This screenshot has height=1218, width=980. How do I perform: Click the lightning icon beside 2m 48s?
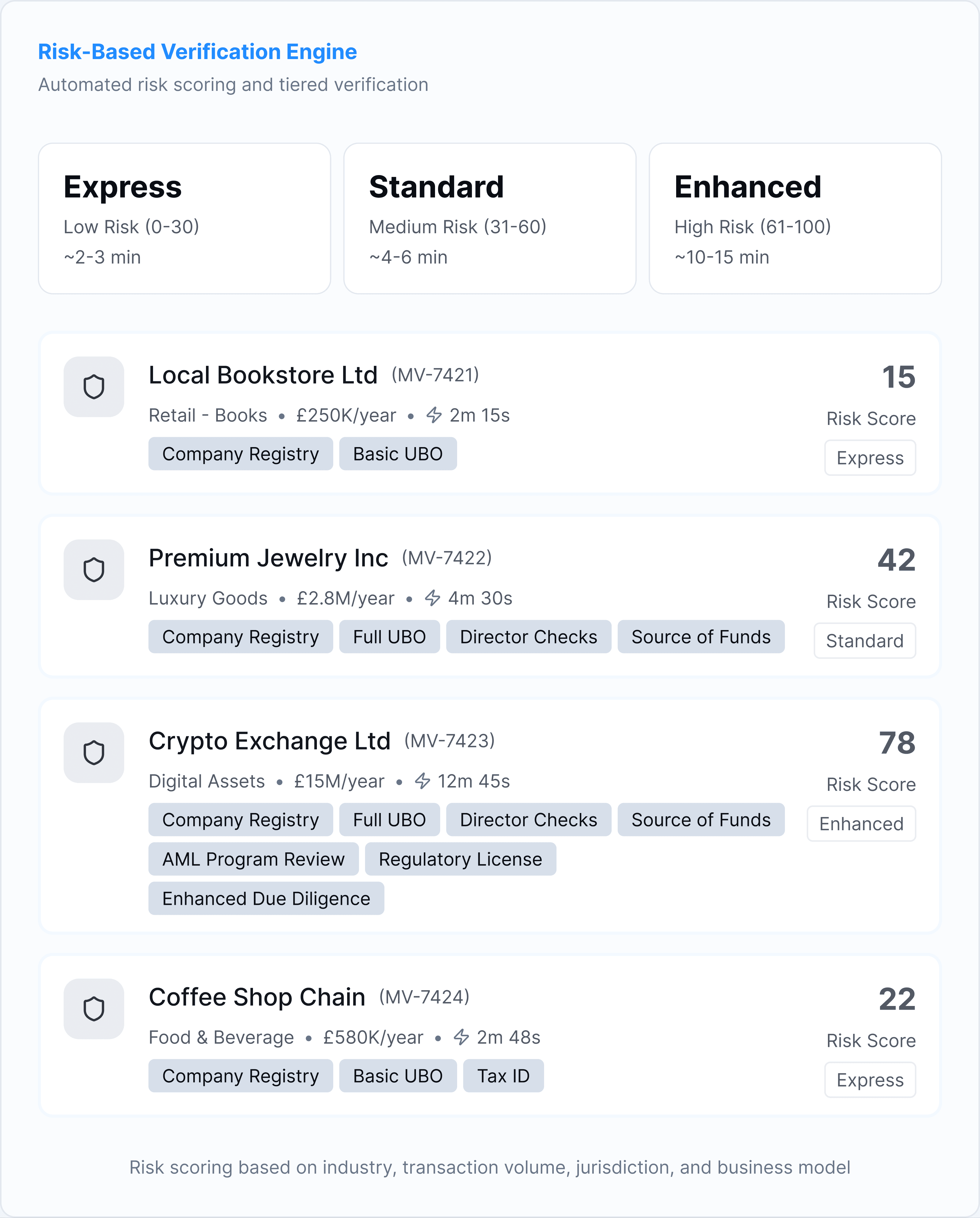coord(461,1037)
